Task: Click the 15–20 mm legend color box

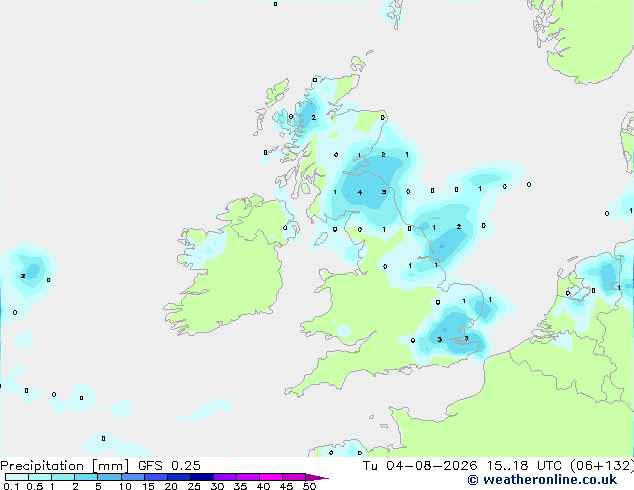Action: [x=155, y=477]
